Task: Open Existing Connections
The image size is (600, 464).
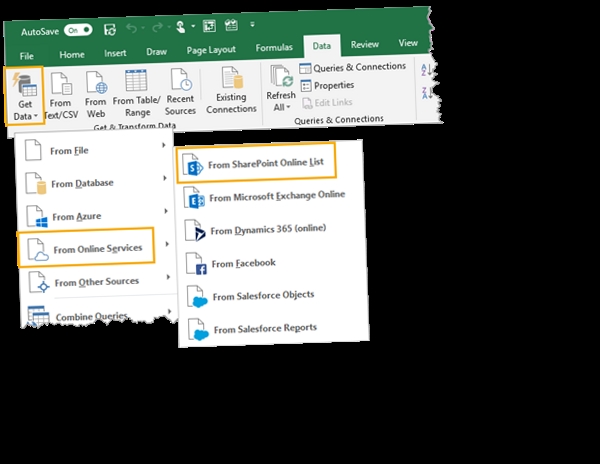Action: [x=231, y=90]
